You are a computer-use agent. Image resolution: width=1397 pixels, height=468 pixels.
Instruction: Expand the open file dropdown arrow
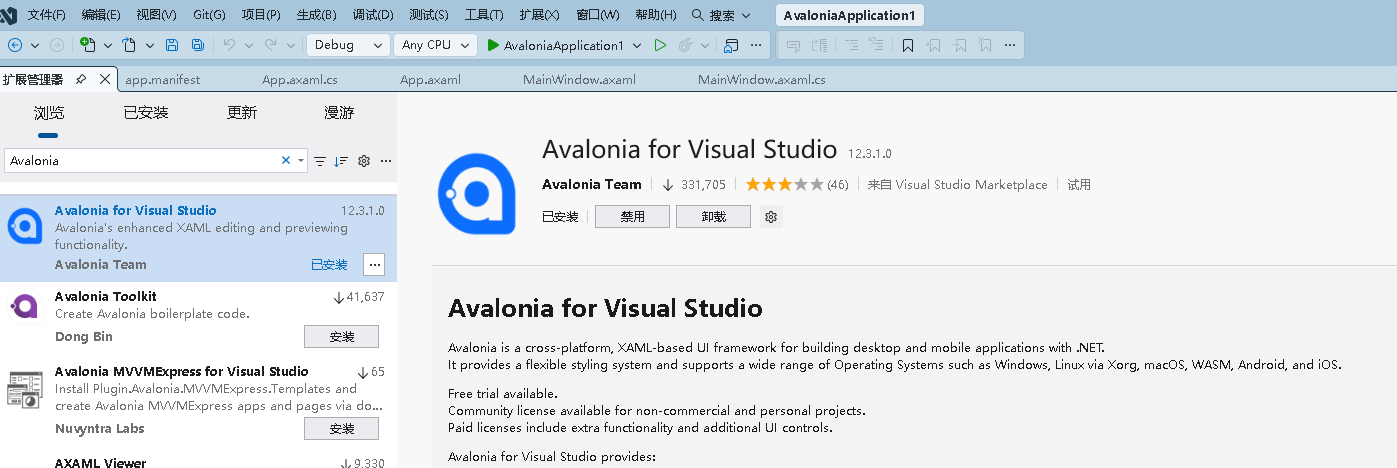149,45
